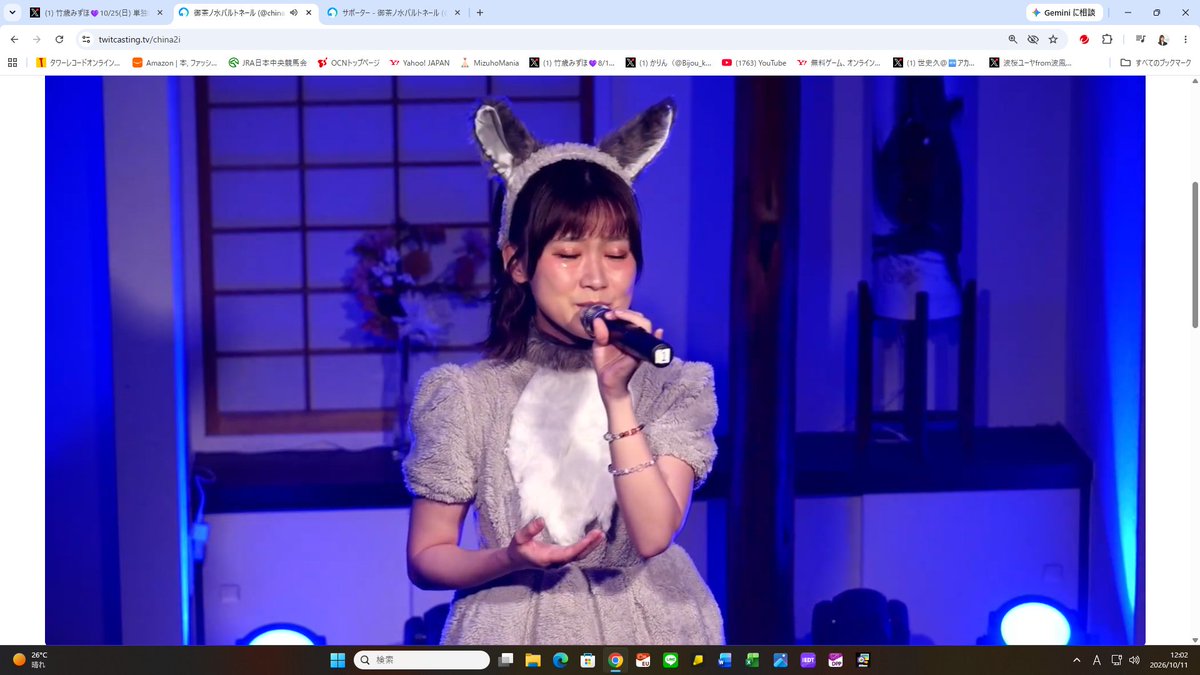This screenshot has height=675, width=1200.
Task: Show hidden system tray icons chevron
Action: coord(1077,660)
